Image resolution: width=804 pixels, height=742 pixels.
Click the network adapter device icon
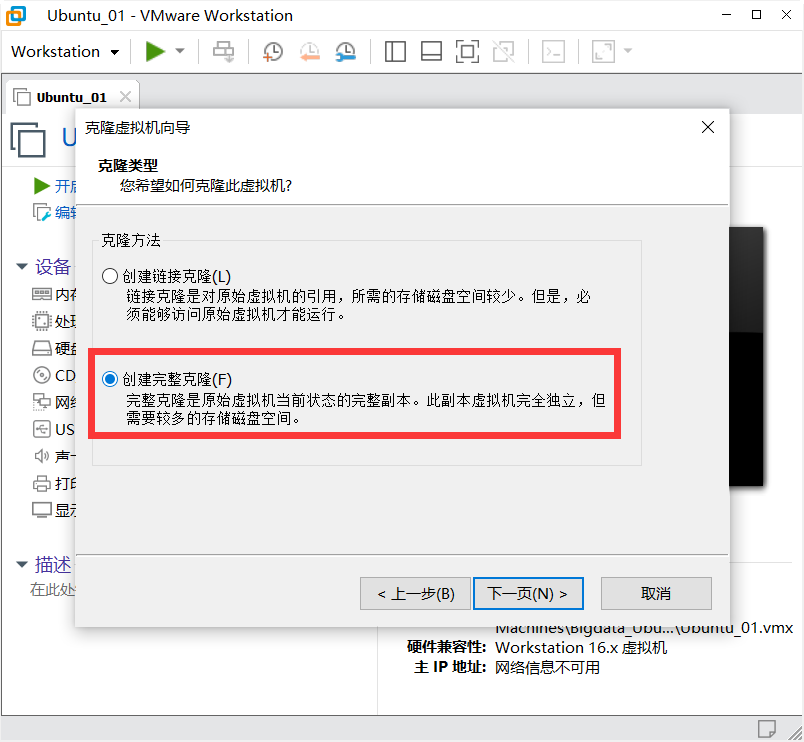(x=42, y=402)
